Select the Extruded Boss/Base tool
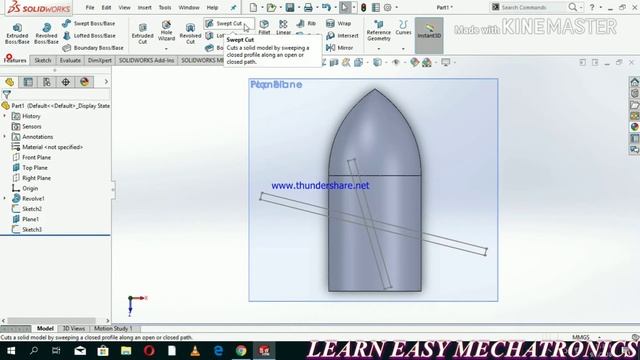The width and height of the screenshot is (640, 360). [x=17, y=33]
